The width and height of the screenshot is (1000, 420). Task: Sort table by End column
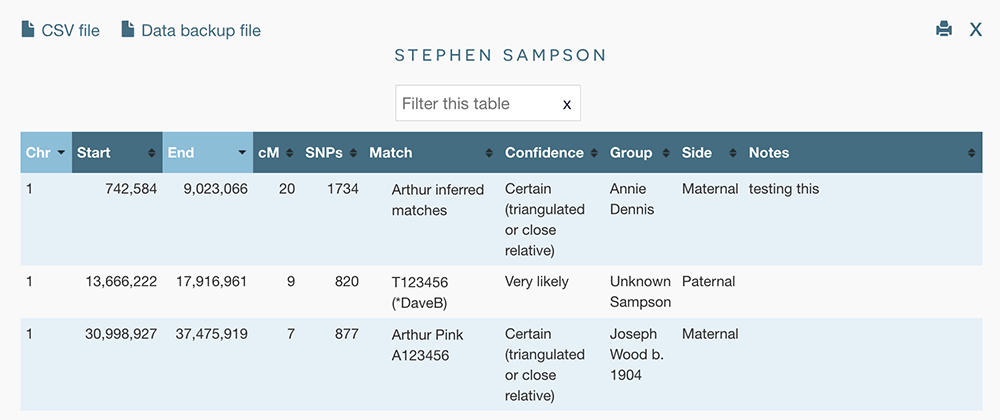pyautogui.click(x=207, y=153)
